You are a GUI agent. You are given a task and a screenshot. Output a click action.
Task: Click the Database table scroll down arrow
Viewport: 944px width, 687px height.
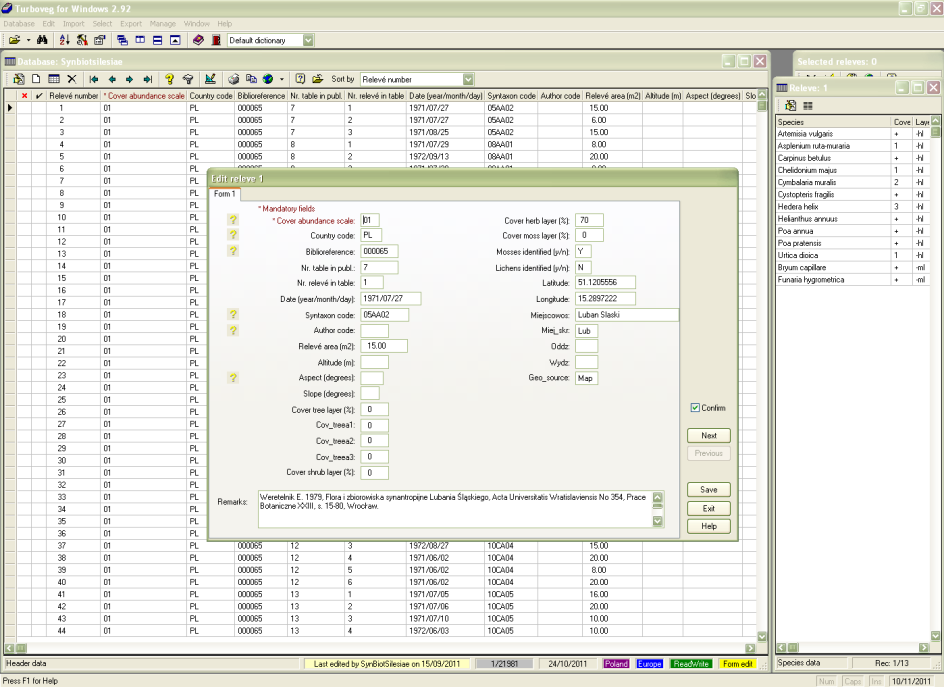pyautogui.click(x=762, y=636)
